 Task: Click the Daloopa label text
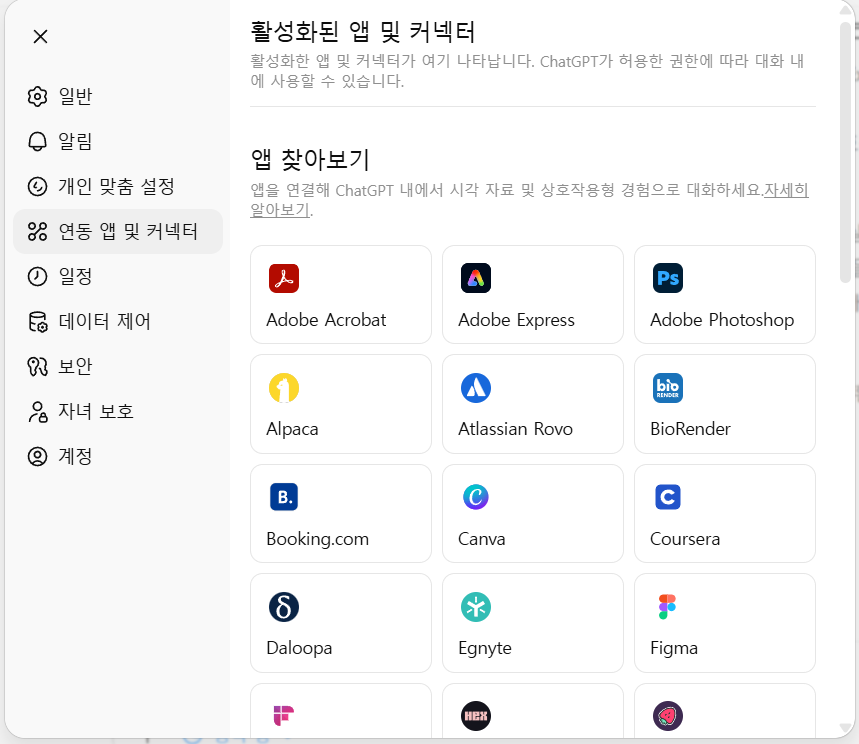[x=299, y=648]
